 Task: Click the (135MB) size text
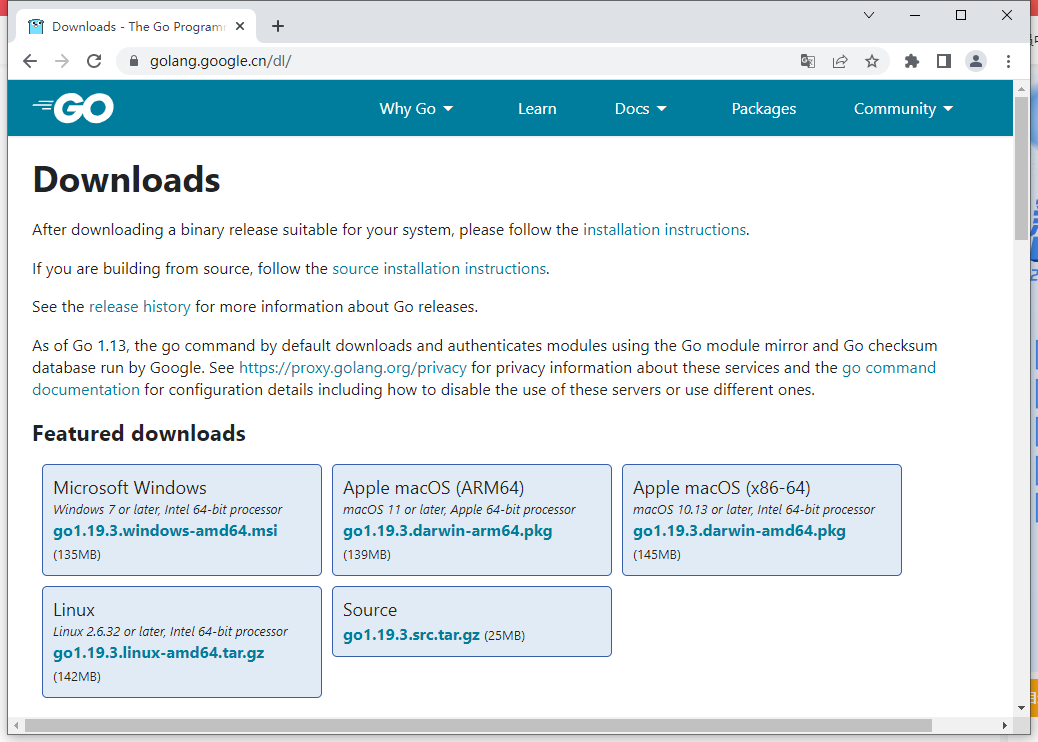click(77, 555)
